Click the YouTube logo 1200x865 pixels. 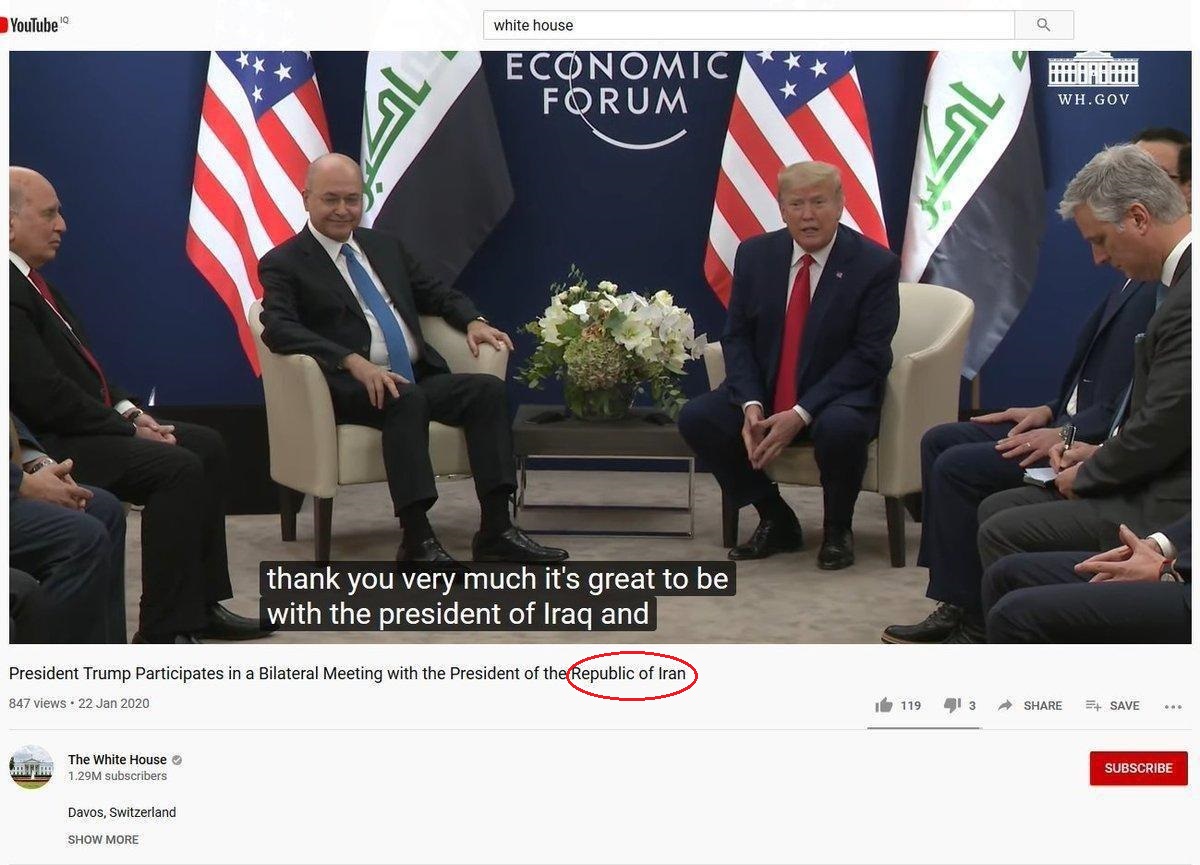coord(30,24)
